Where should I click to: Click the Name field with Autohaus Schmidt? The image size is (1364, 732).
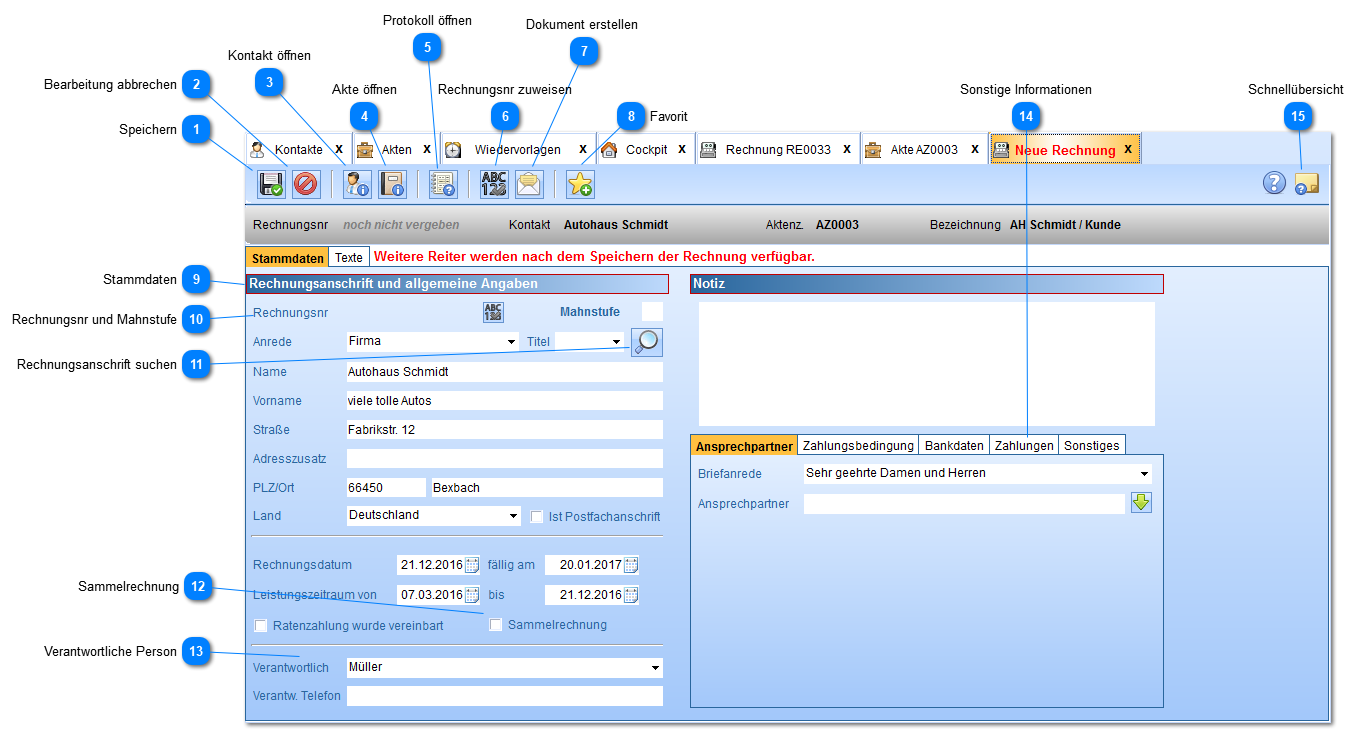click(504, 372)
